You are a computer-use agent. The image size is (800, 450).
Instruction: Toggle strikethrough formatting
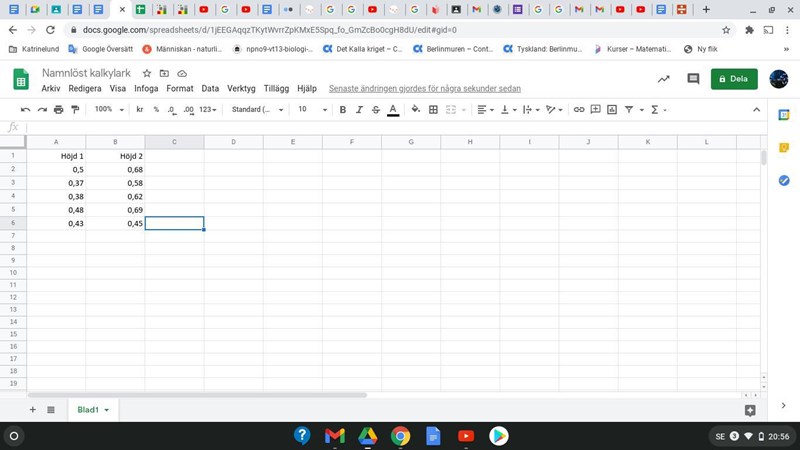coord(376,109)
